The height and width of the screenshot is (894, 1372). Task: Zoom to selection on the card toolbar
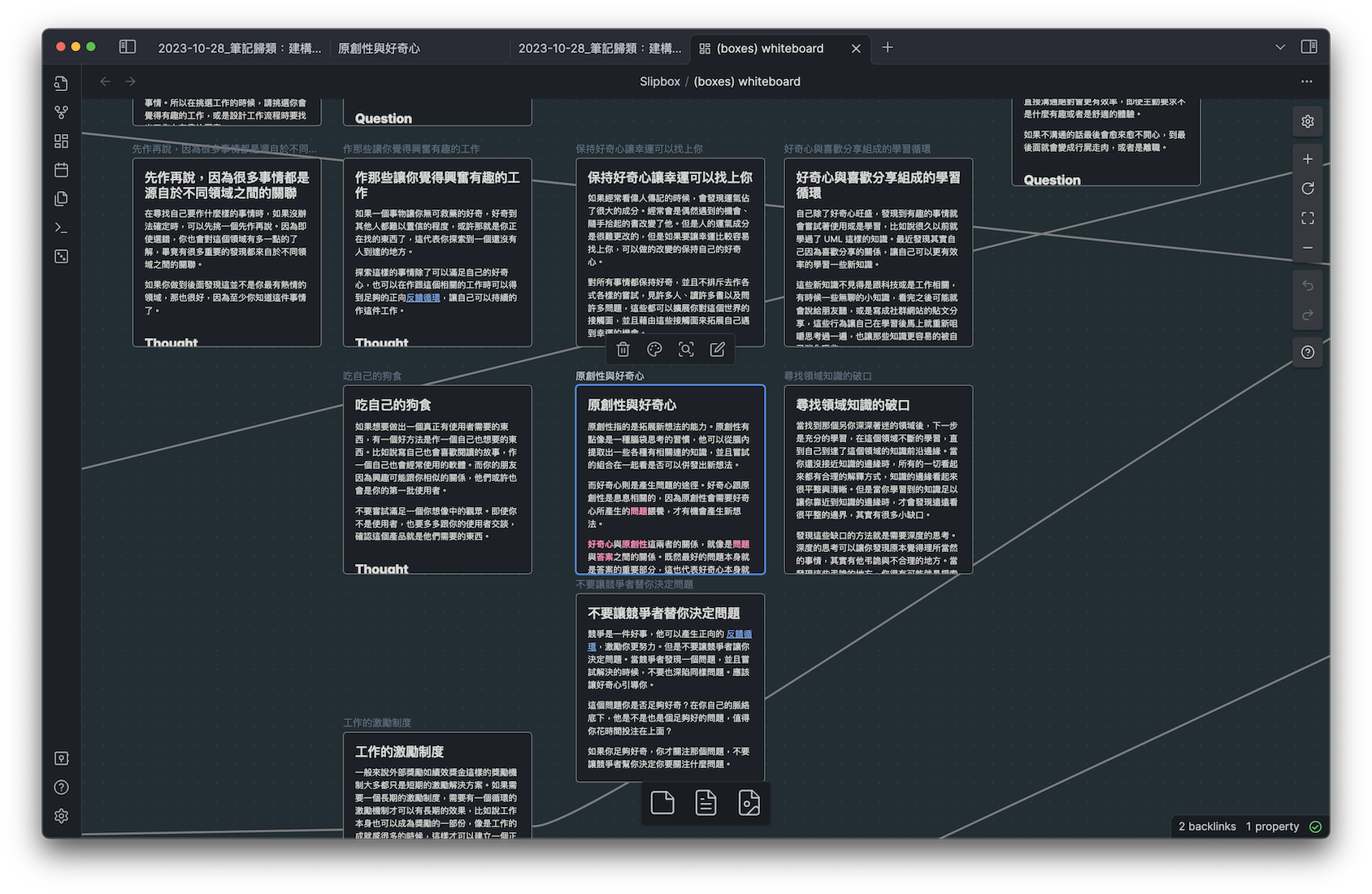pos(686,349)
